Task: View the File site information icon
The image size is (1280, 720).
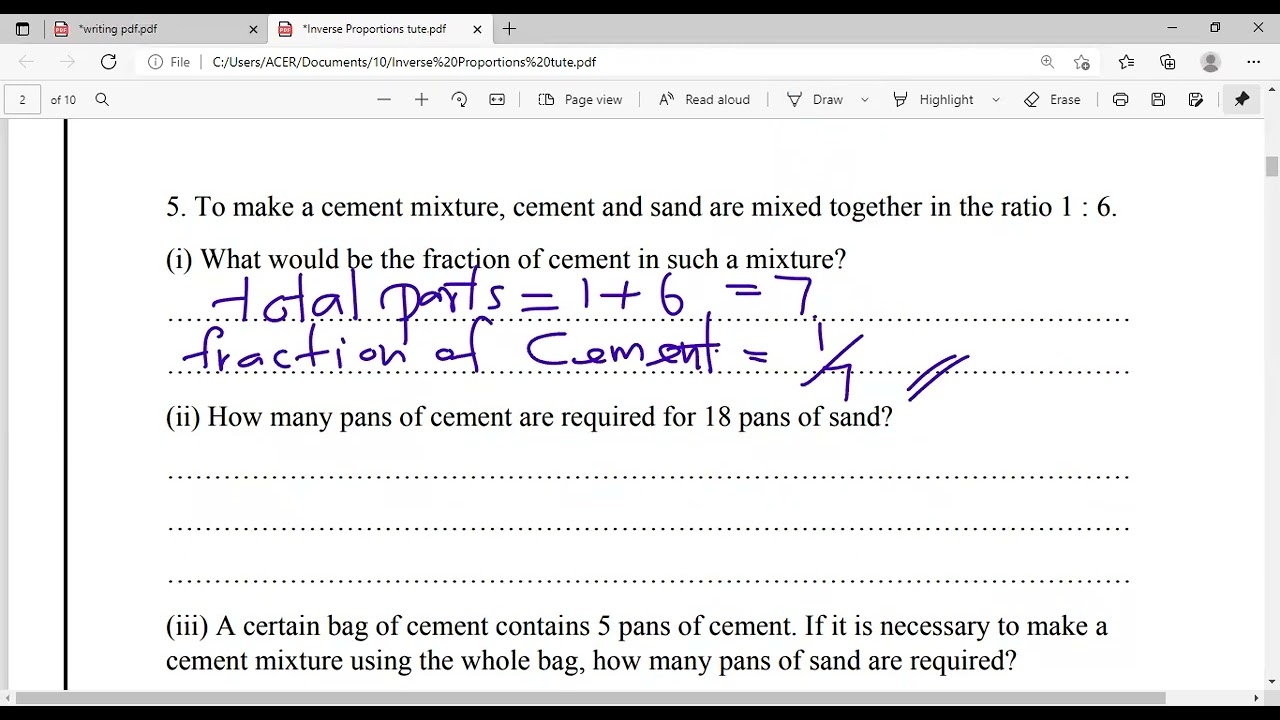Action: [x=169, y=62]
